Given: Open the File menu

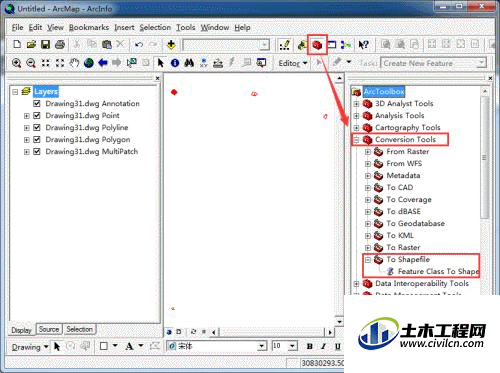Looking at the screenshot, I should (x=17, y=27).
